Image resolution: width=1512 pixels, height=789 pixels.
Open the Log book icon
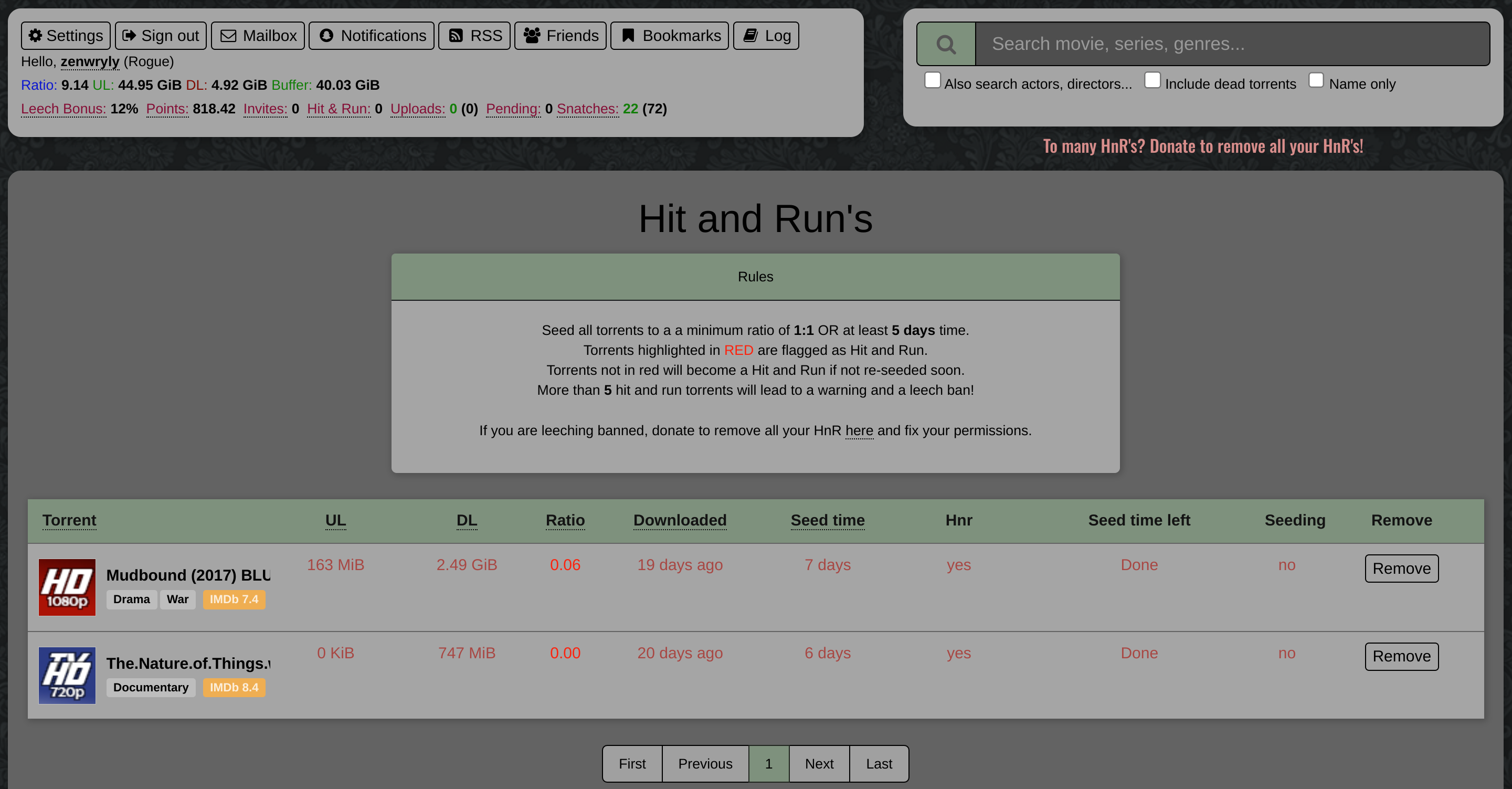pos(750,36)
